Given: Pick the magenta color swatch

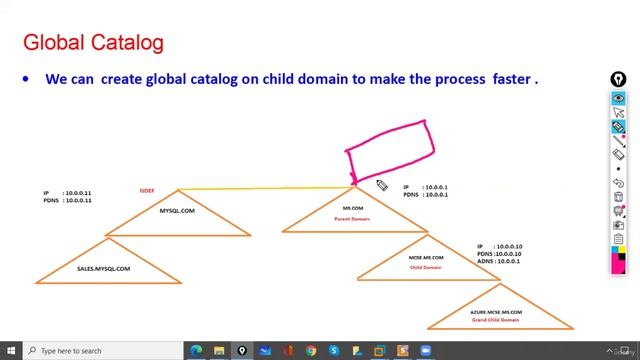Looking at the screenshot, I should pos(616,264).
